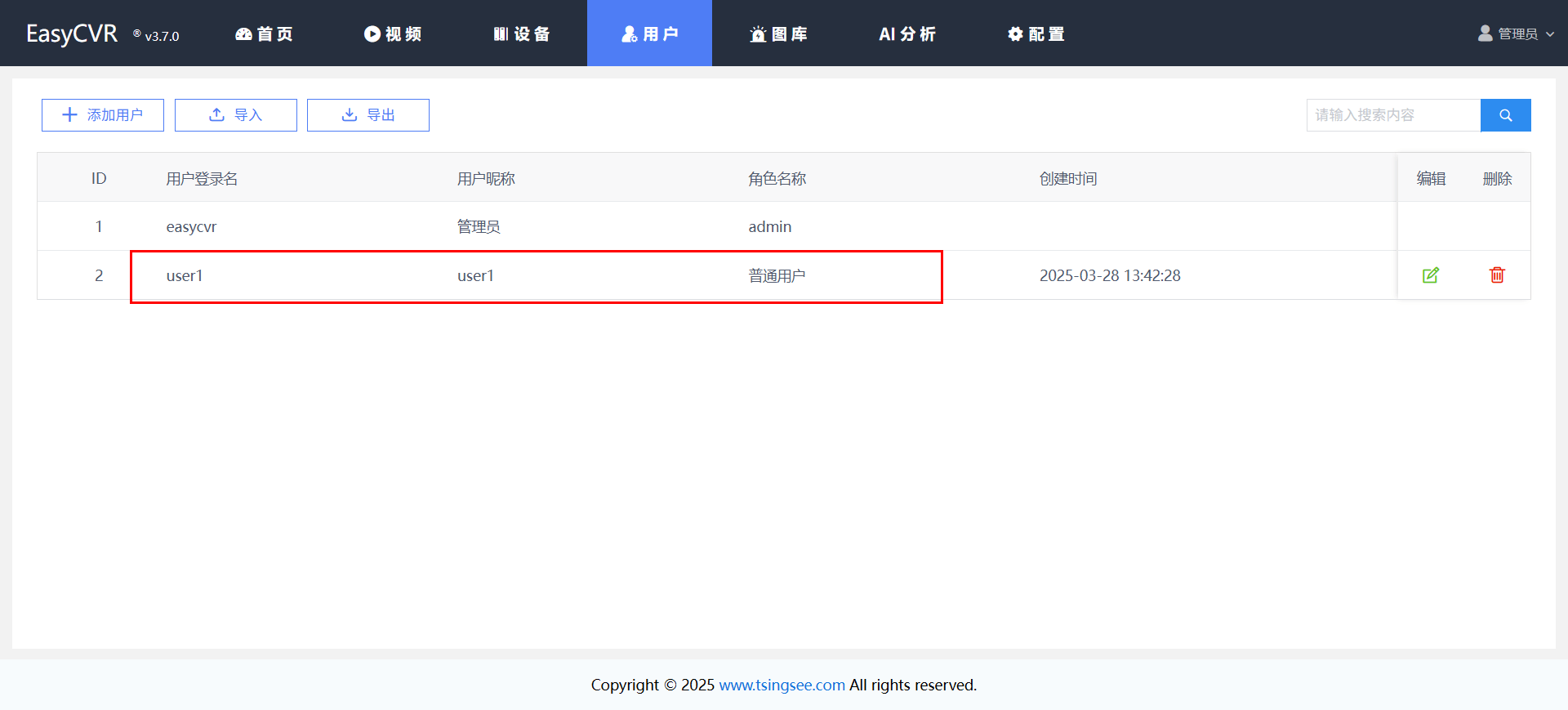Open the 图库 gallery tab
Viewport: 1568px width, 710px height.
[778, 33]
